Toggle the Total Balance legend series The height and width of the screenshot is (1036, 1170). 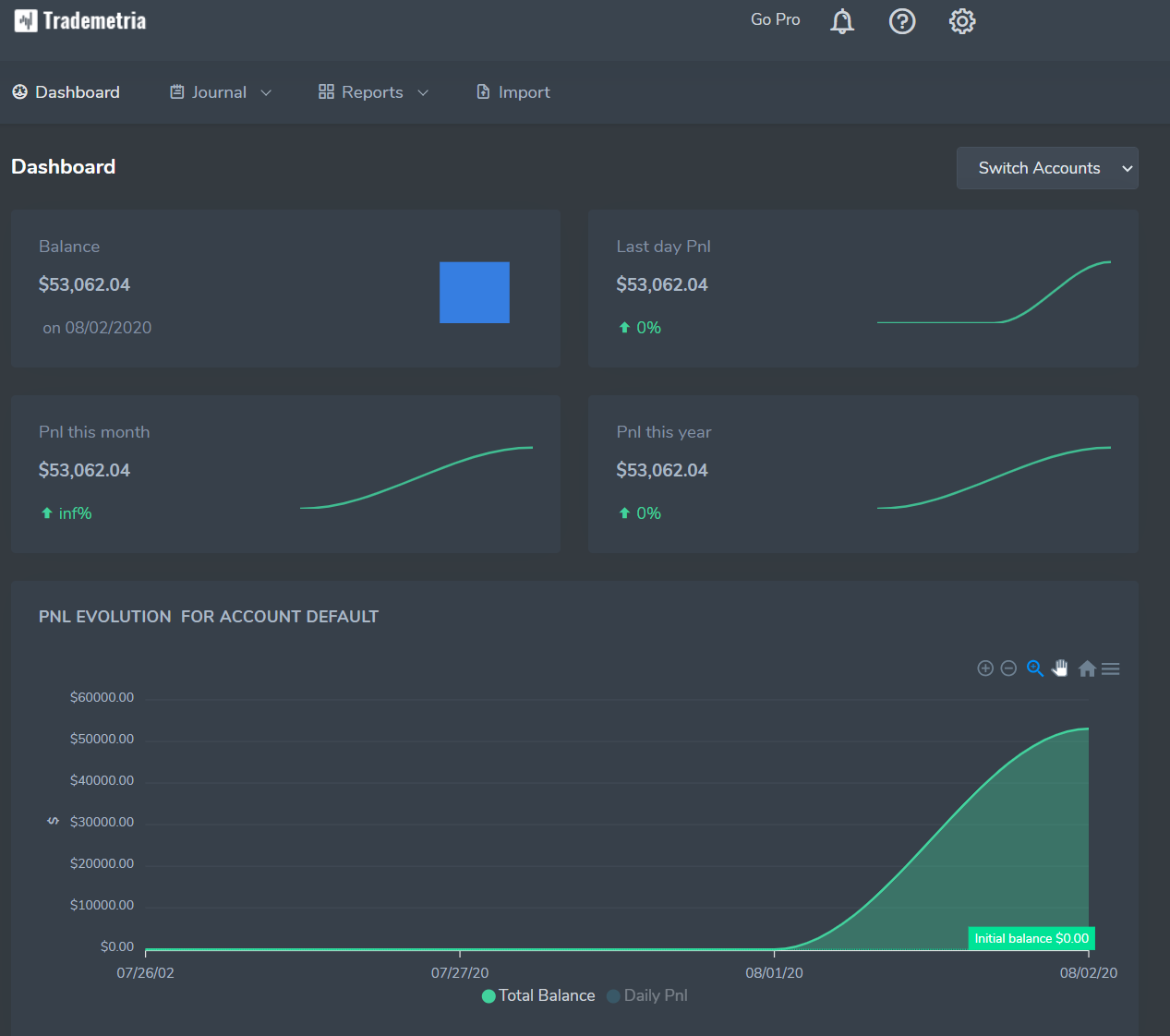coord(538,995)
